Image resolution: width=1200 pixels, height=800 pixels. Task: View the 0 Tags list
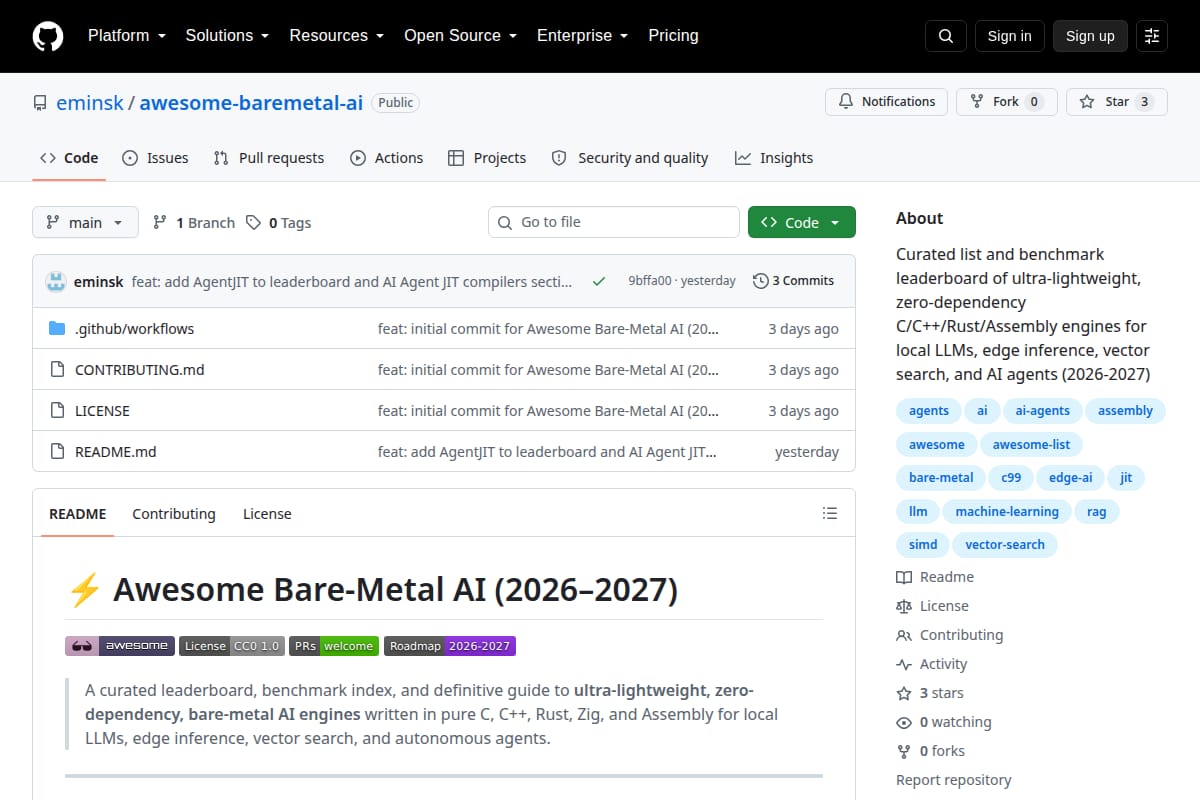[x=279, y=223]
